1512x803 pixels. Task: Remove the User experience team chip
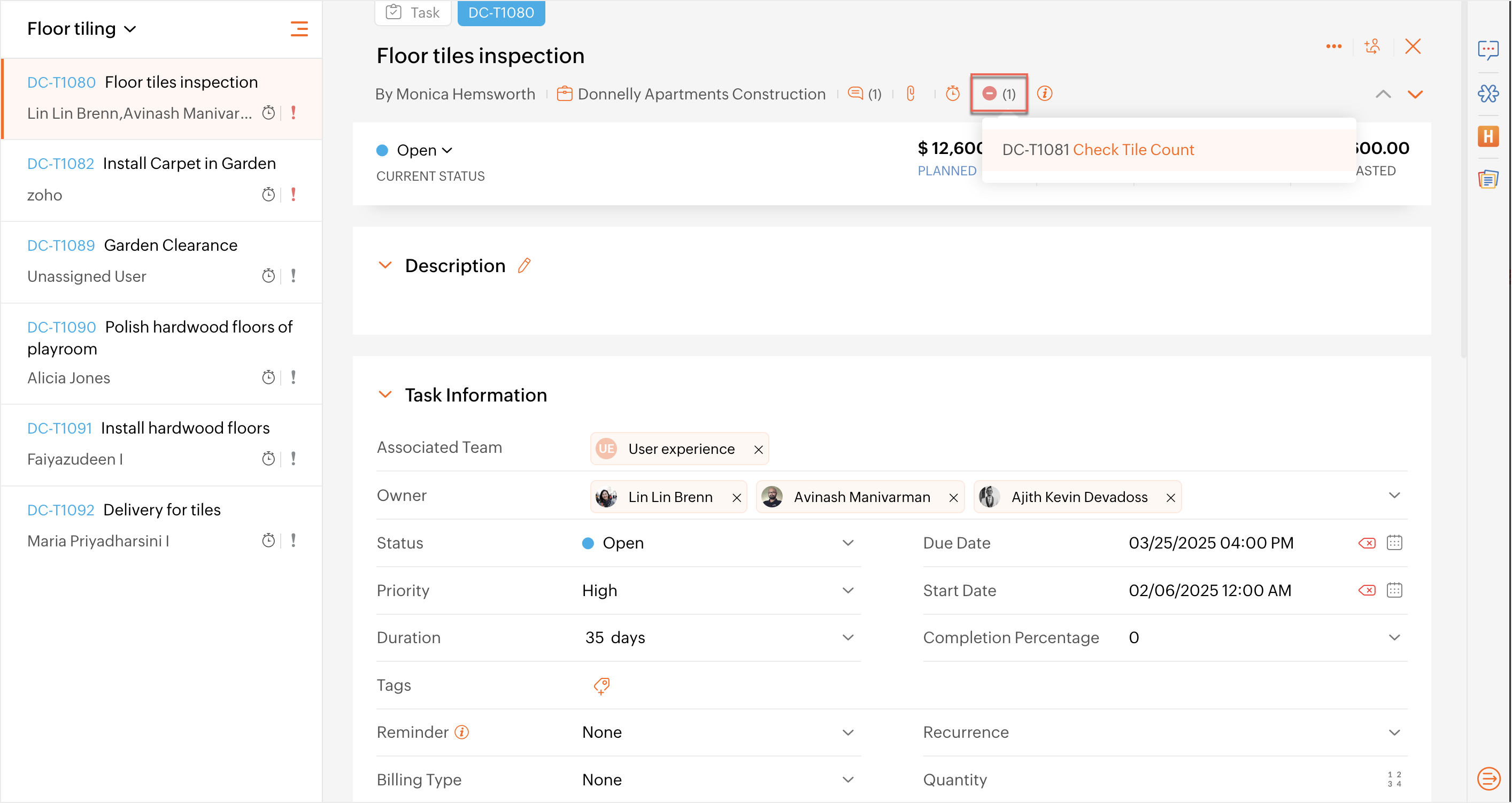pyautogui.click(x=758, y=450)
